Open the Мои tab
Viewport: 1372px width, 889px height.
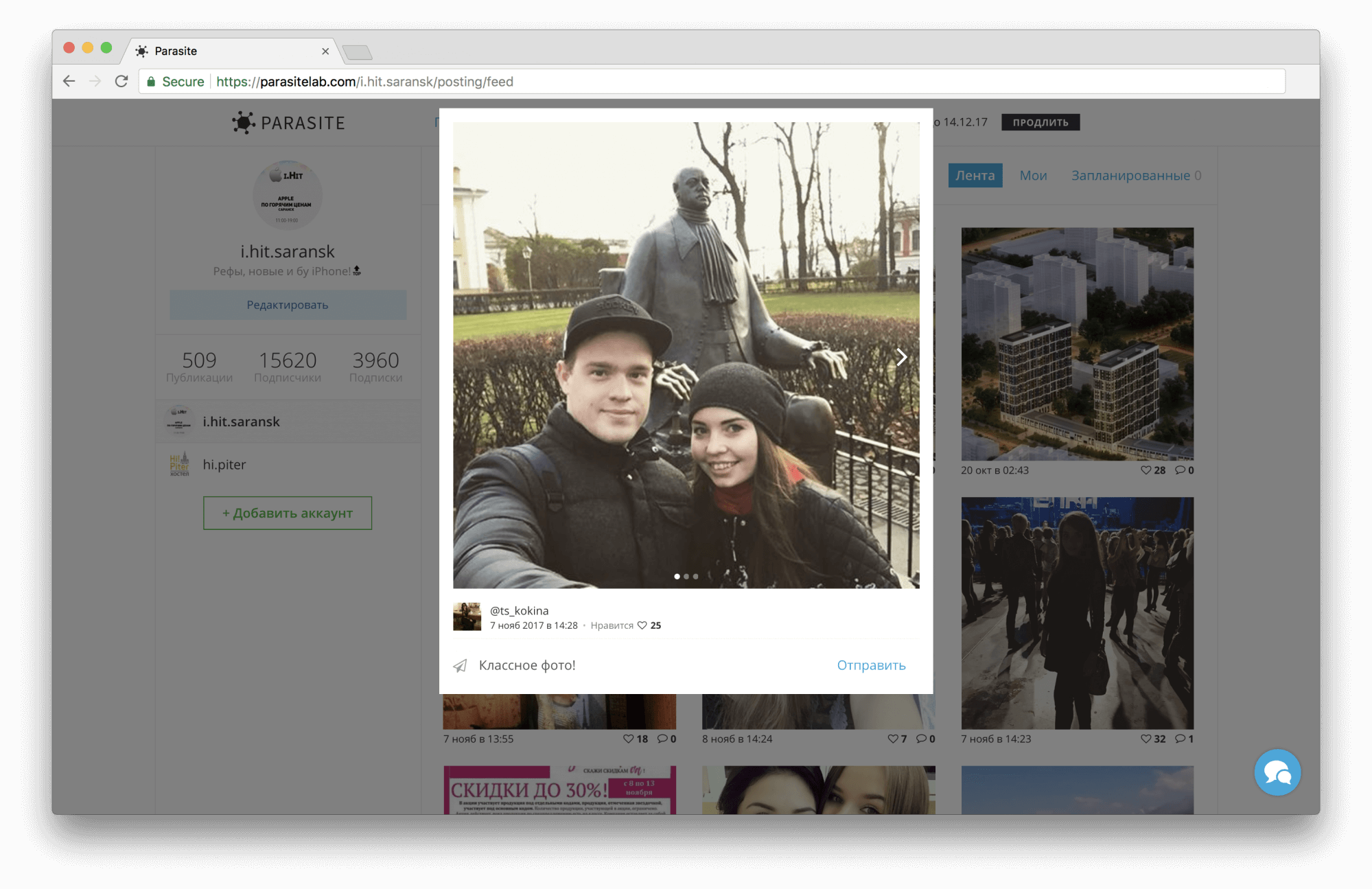coord(1032,176)
